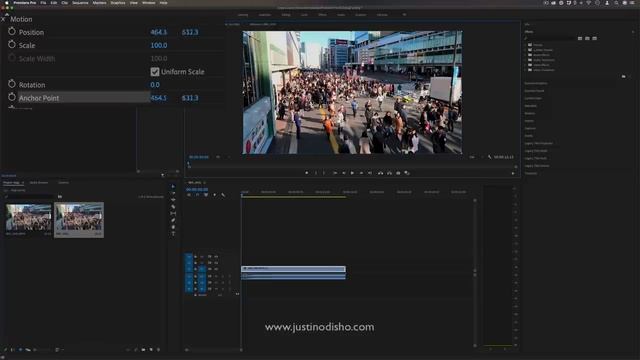The width and height of the screenshot is (640, 360).
Task: Toggle Snap in the timeline
Action: pos(197,195)
